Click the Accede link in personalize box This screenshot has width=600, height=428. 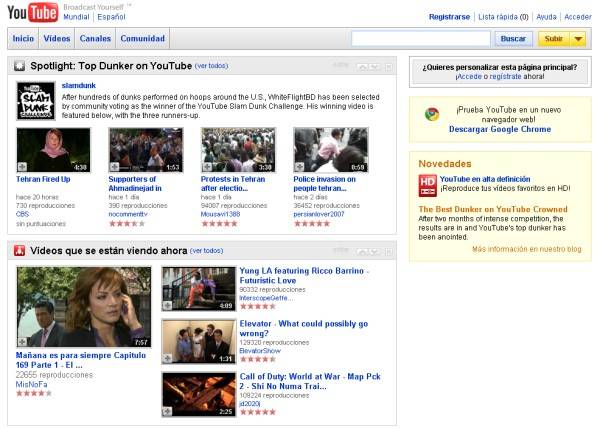470,76
